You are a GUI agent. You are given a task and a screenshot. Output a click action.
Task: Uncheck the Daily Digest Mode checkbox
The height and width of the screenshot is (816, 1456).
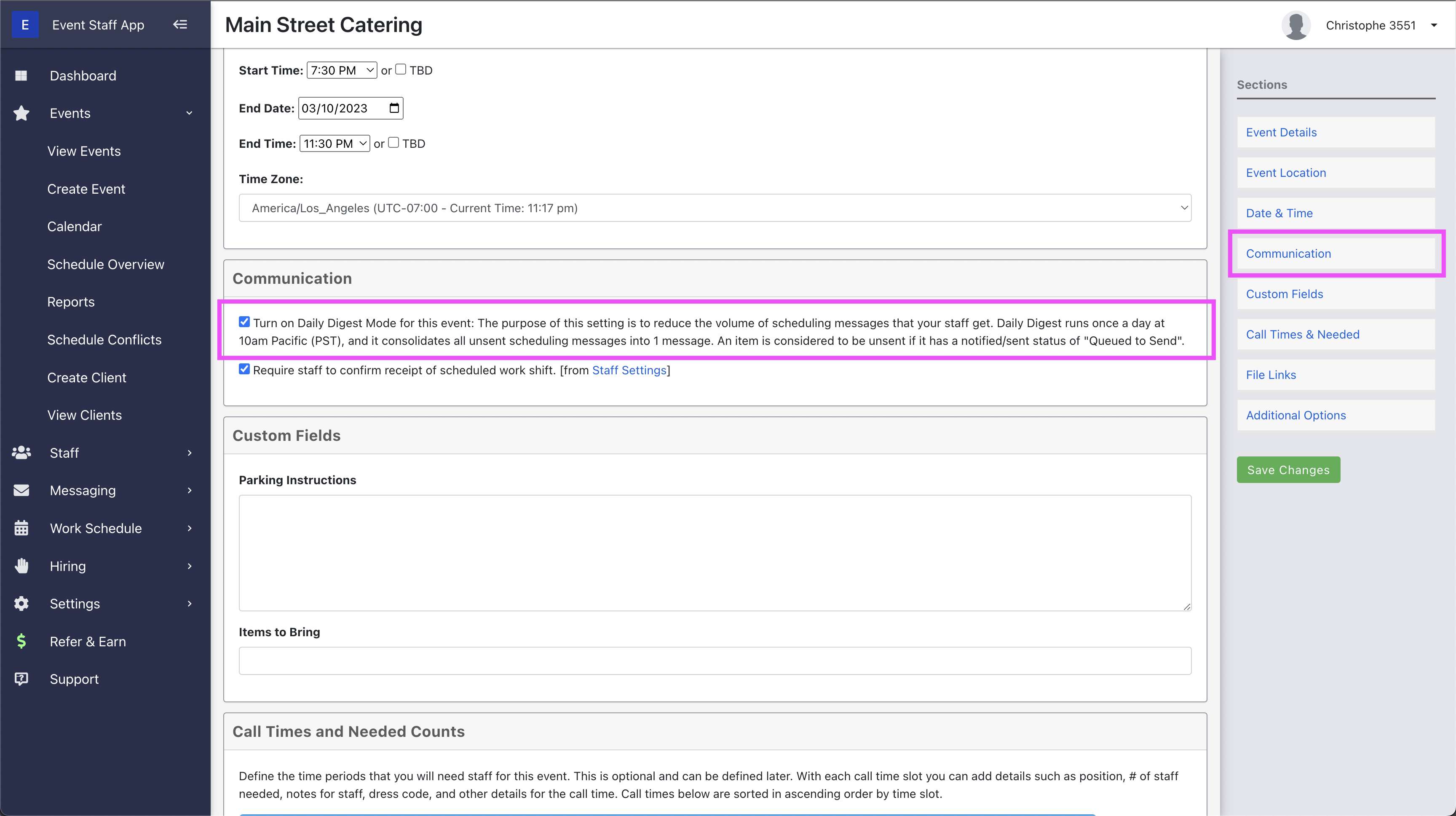(244, 322)
